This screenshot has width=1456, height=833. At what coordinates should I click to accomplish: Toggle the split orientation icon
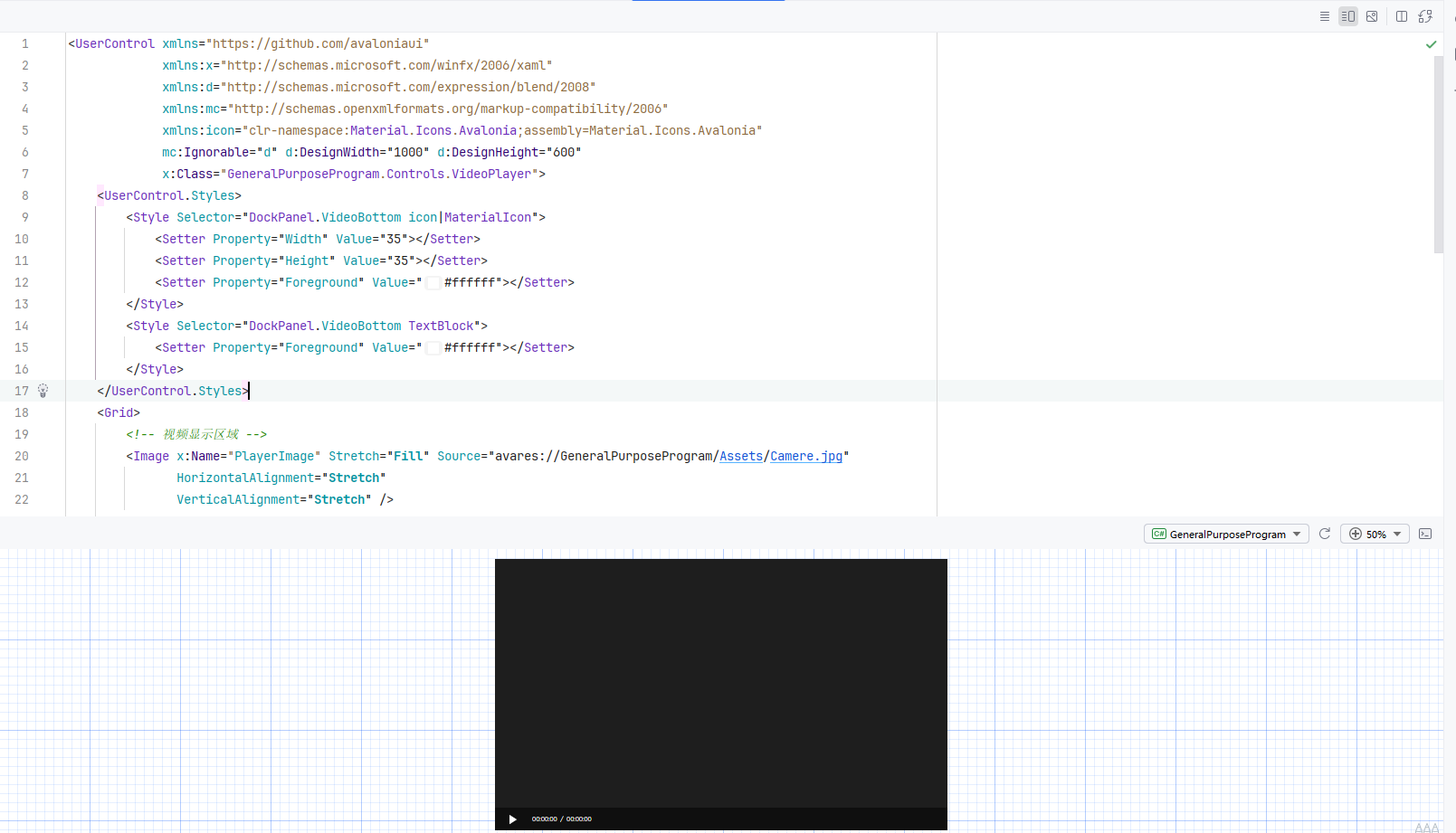(1402, 16)
